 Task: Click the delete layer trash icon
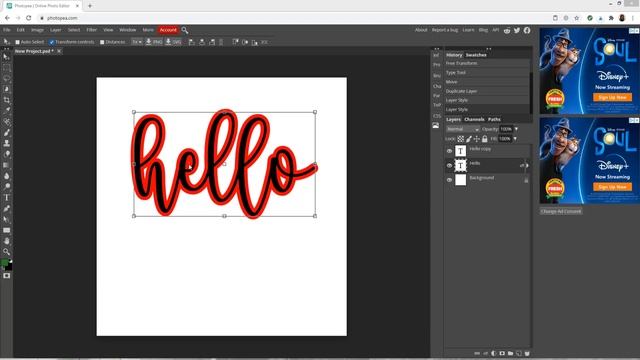coord(527,353)
